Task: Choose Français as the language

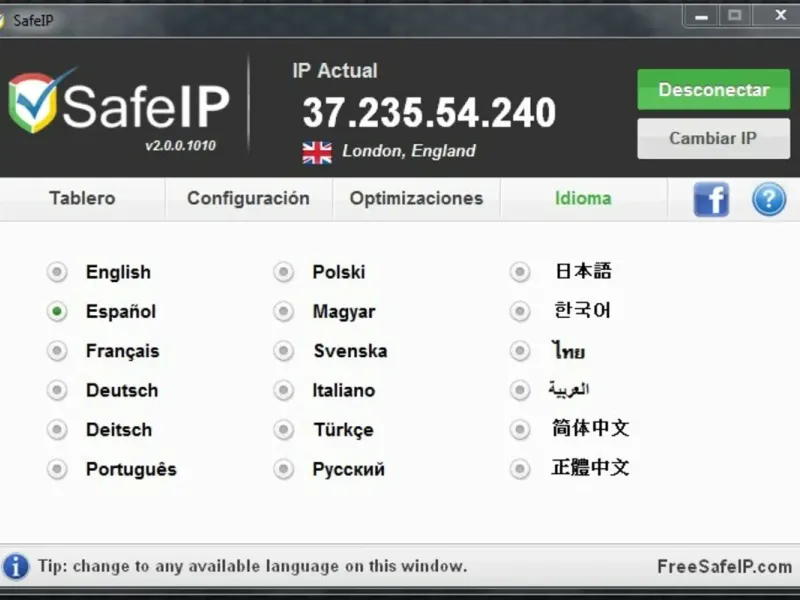Action: pos(57,351)
